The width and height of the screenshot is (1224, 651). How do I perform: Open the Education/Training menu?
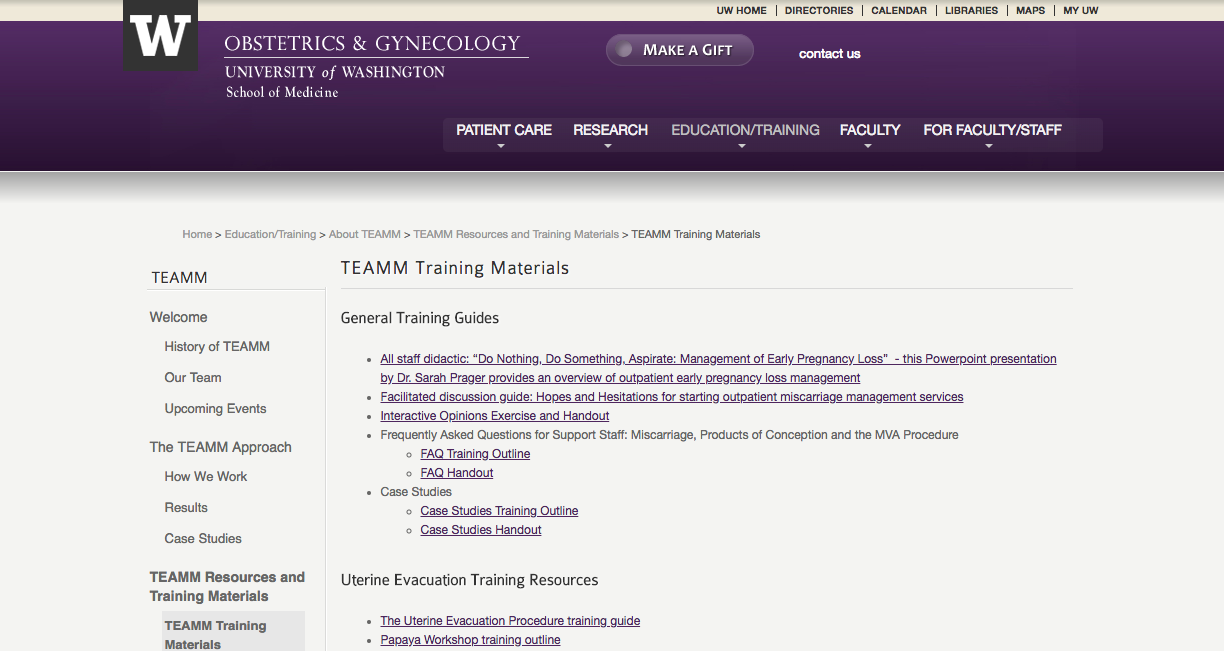pos(745,130)
